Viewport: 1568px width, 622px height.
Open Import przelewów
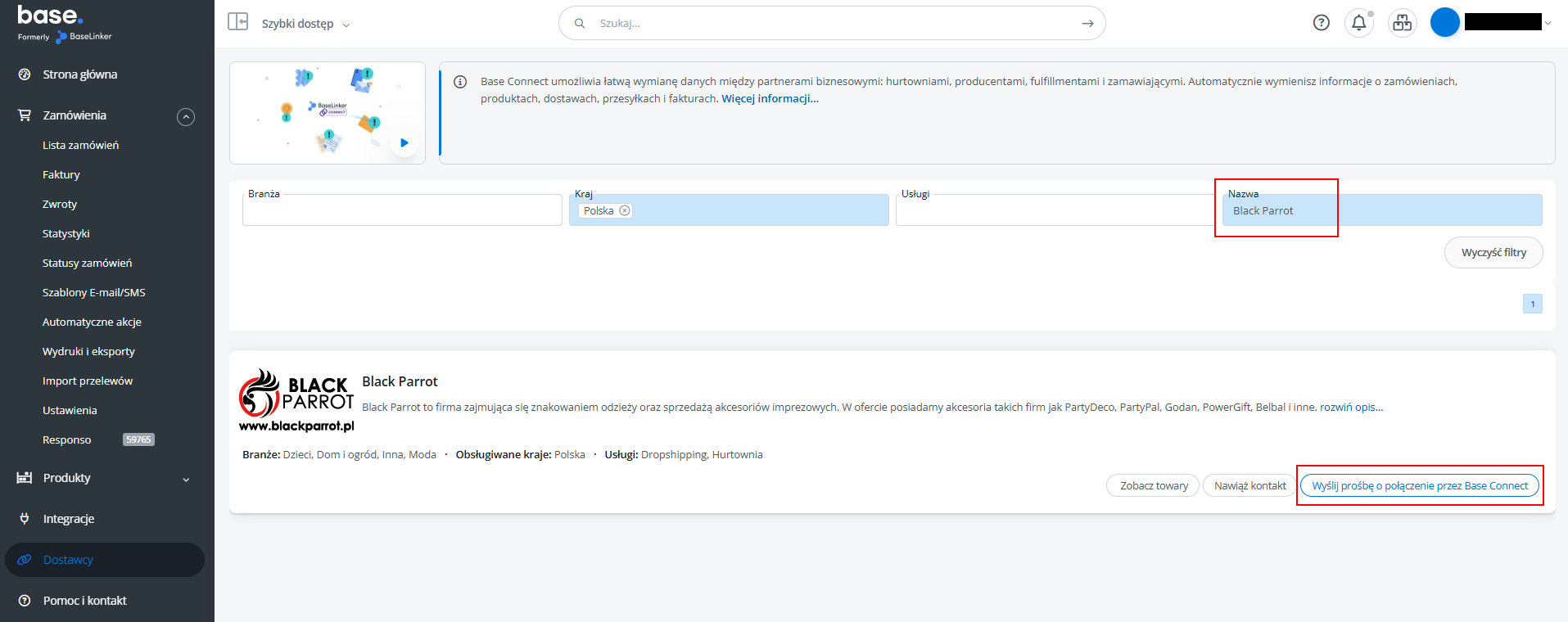[x=88, y=381]
